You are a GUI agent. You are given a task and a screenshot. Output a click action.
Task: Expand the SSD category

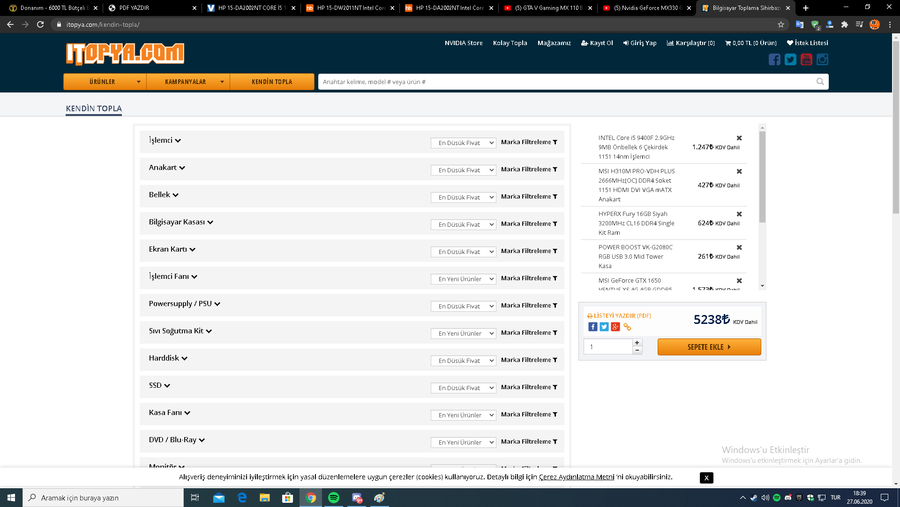pos(159,385)
